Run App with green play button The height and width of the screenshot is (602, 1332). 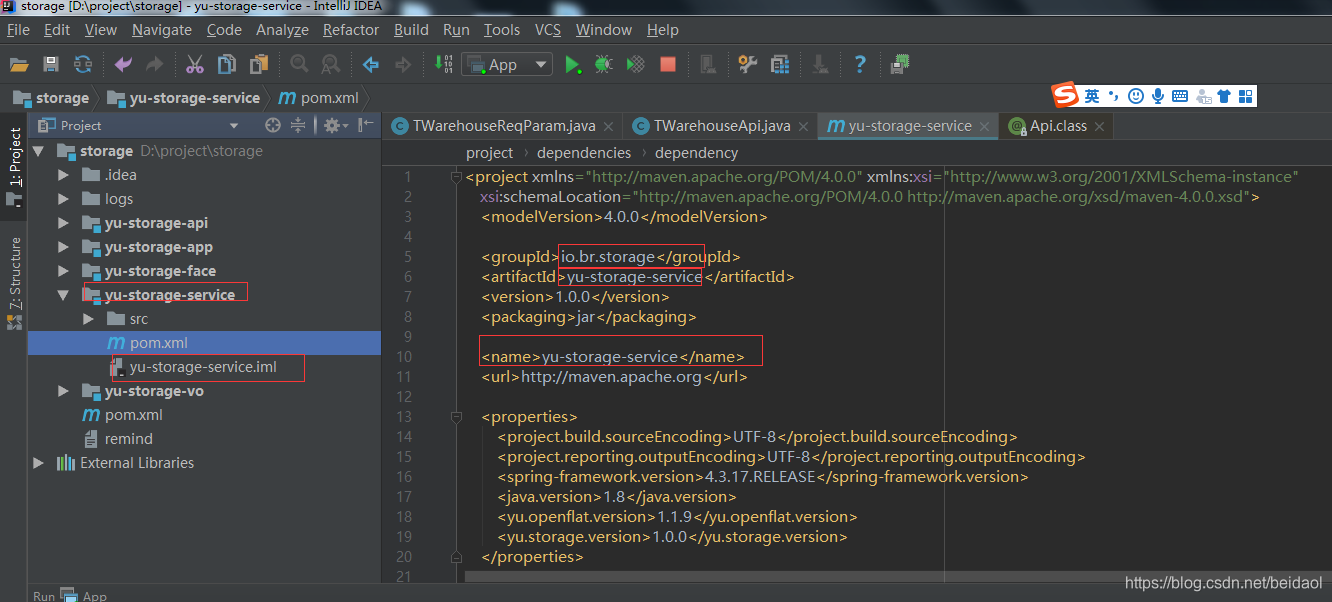(x=572, y=65)
